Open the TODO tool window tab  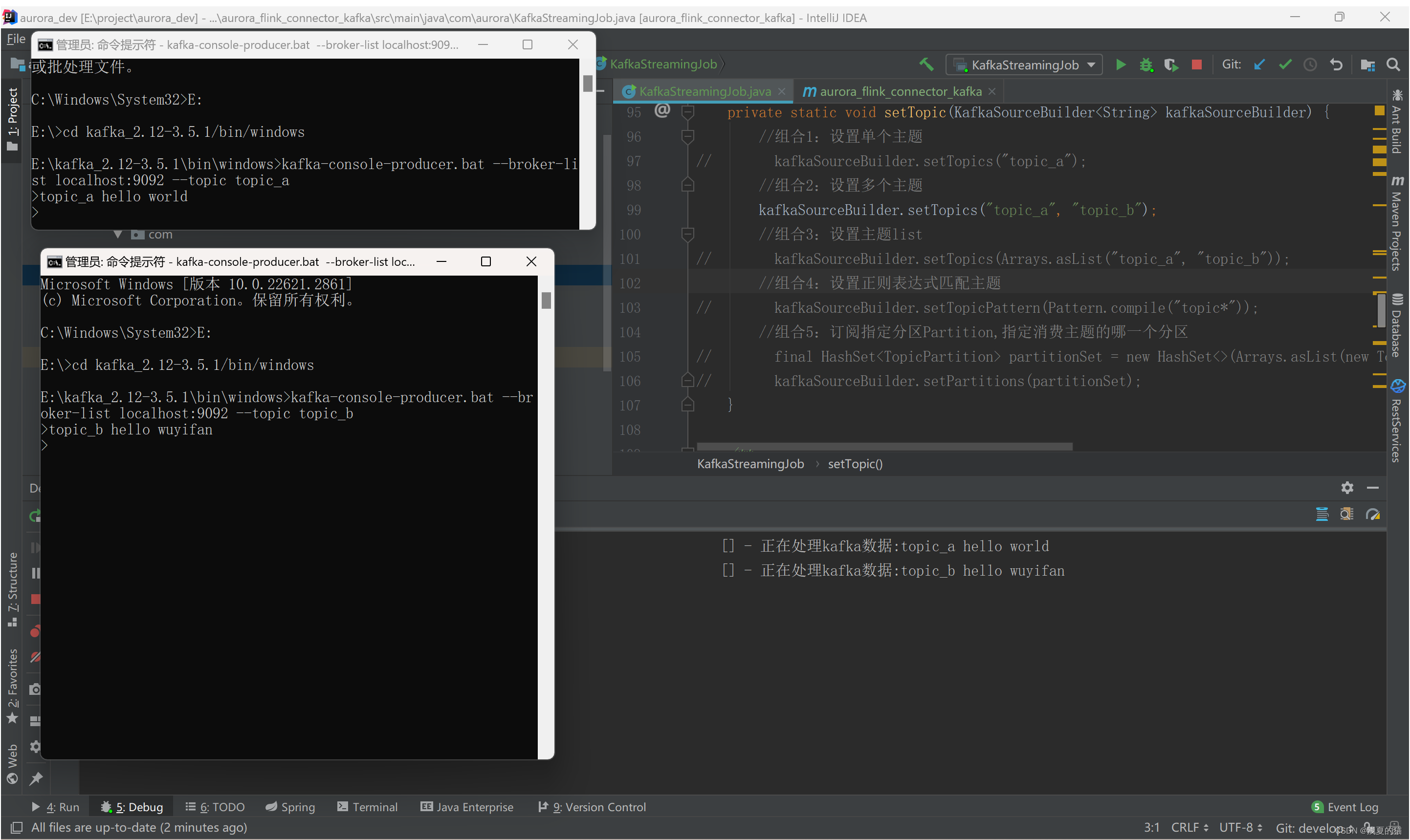tap(215, 807)
